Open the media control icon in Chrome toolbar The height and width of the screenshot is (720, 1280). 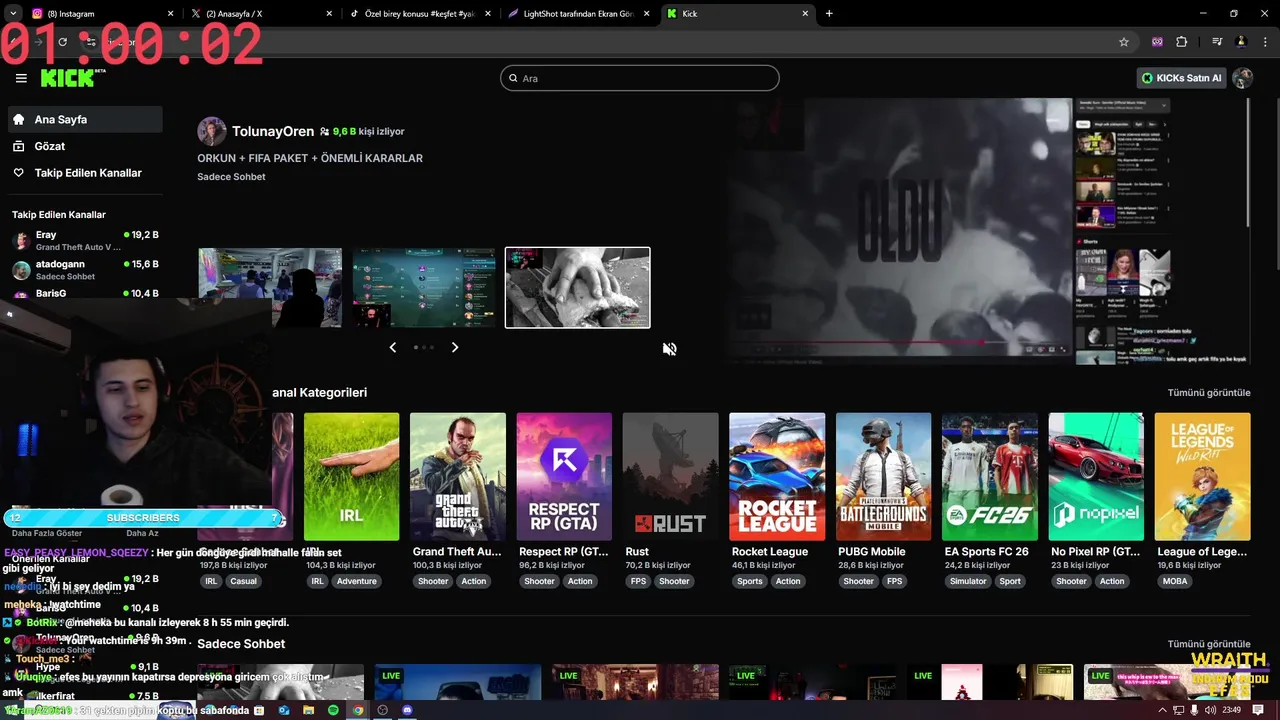point(1217,42)
